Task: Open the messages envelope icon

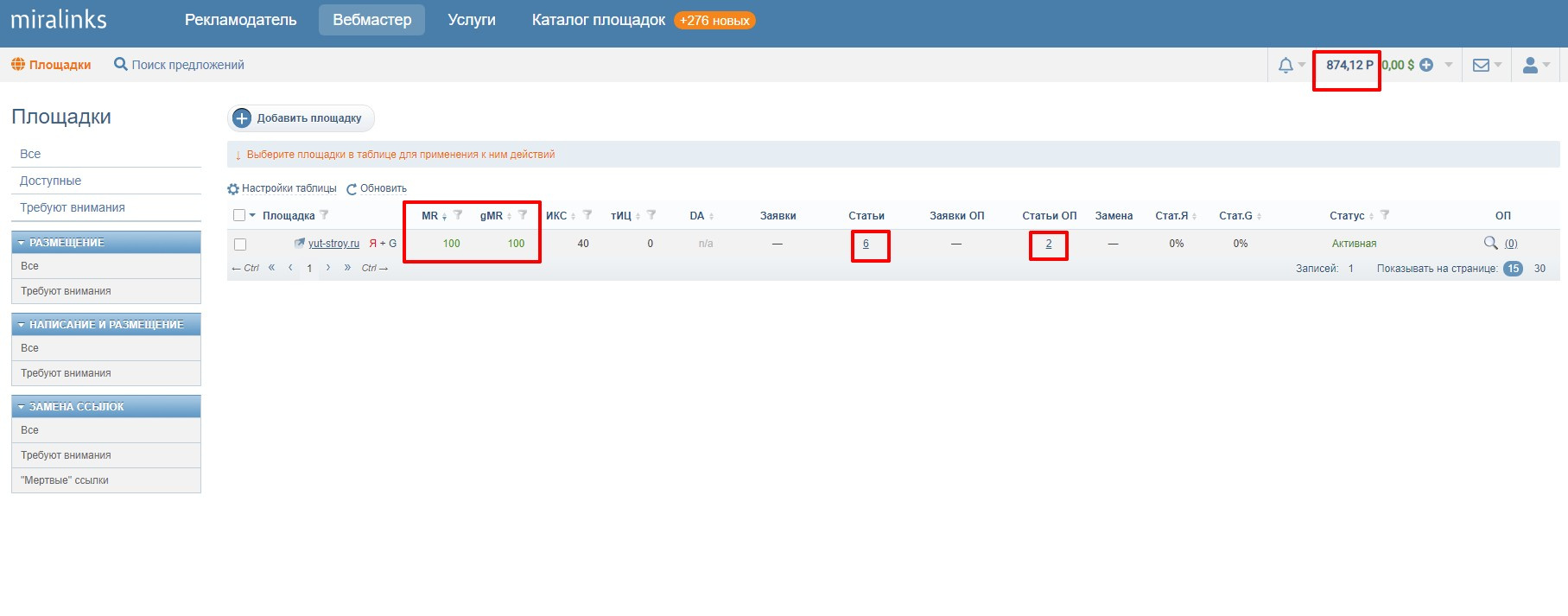Action: pos(1481,65)
